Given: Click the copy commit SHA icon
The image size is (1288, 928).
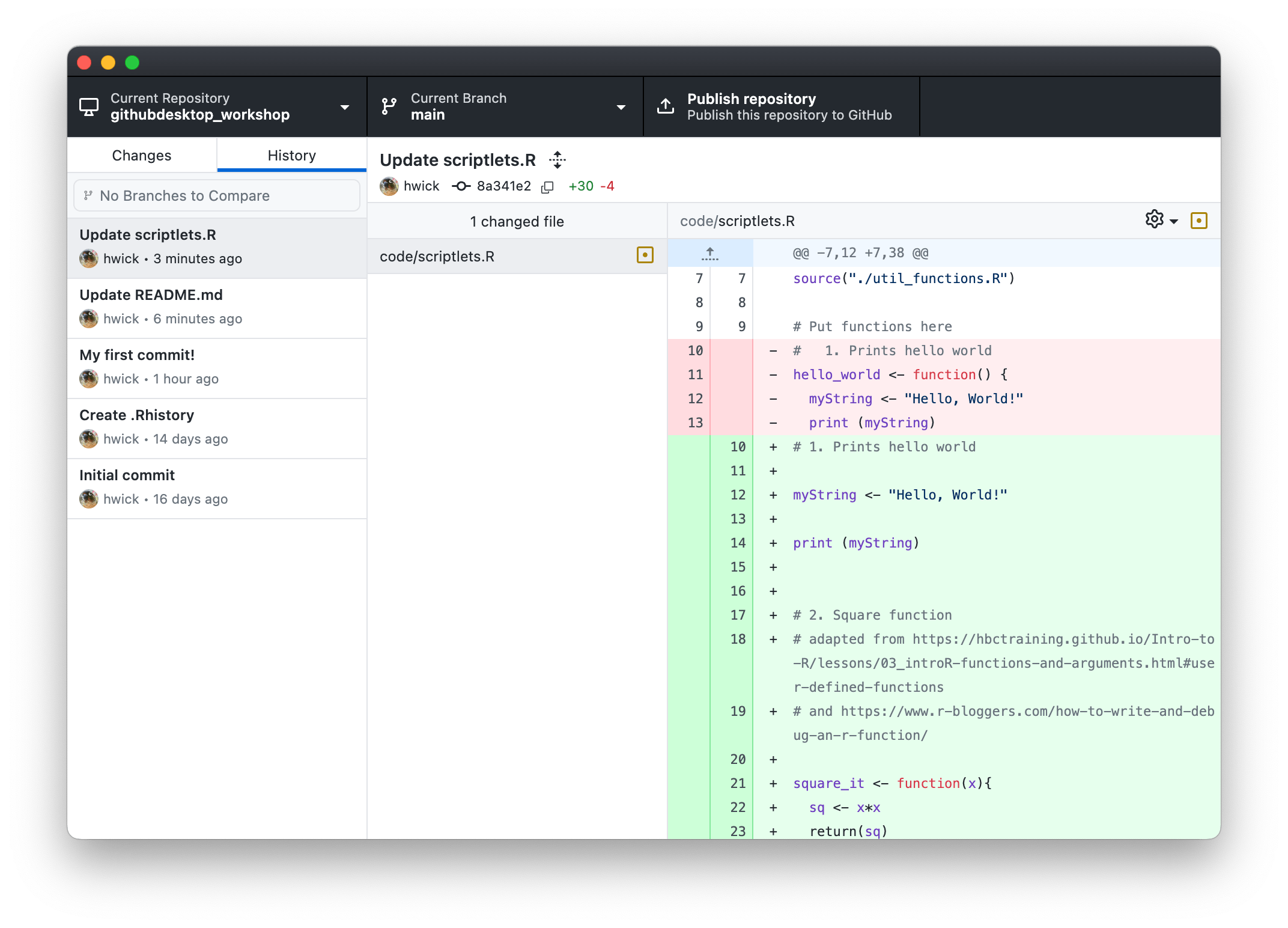Looking at the screenshot, I should 547,187.
